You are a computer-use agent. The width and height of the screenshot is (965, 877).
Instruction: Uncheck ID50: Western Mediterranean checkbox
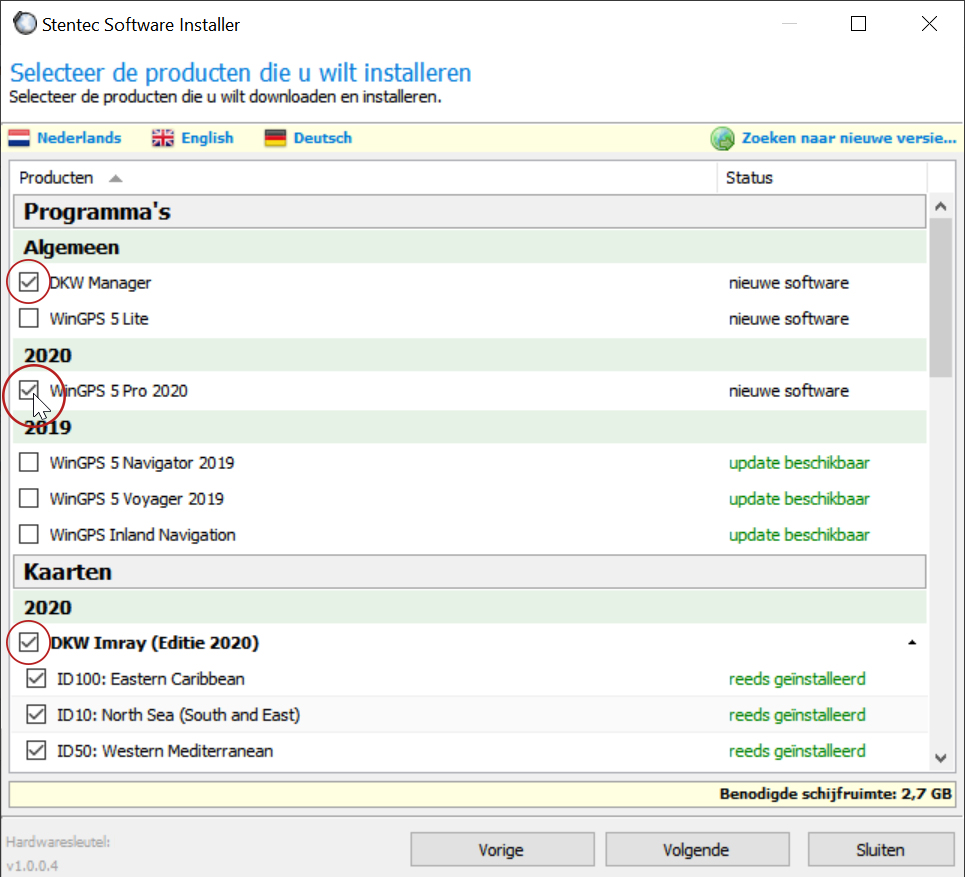tap(36, 750)
